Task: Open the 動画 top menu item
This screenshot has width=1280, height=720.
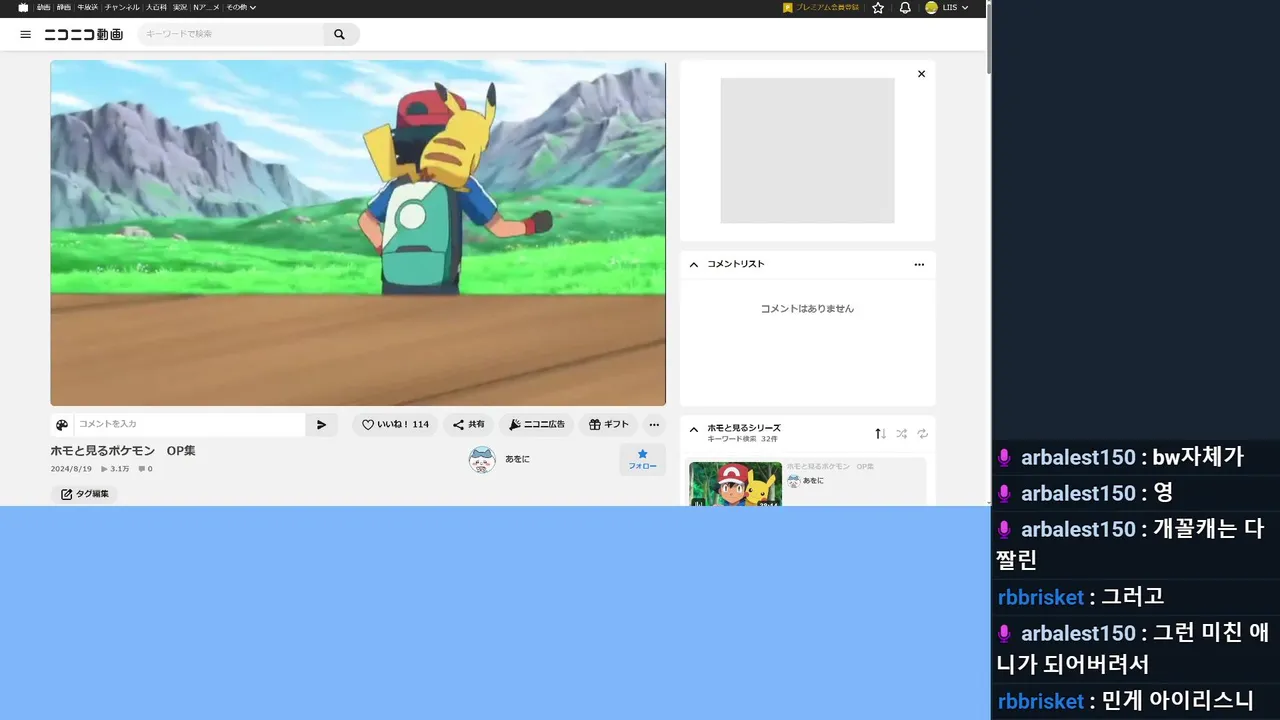Action: pyautogui.click(x=44, y=7)
